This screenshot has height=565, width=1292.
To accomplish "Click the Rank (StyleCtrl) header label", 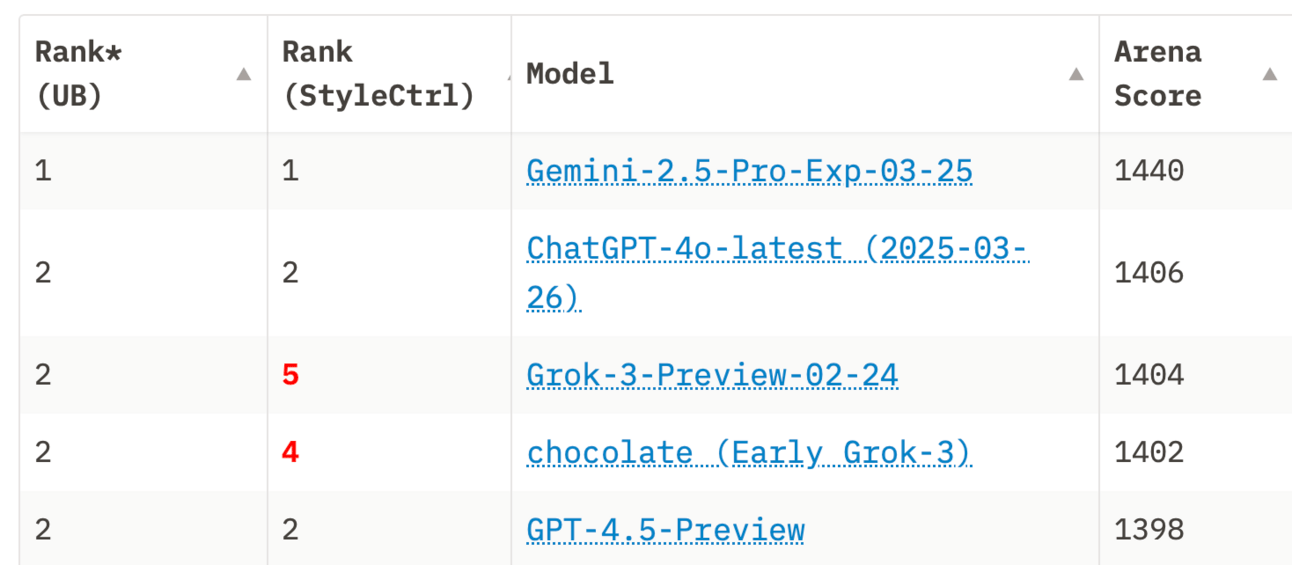I will 378,74.
